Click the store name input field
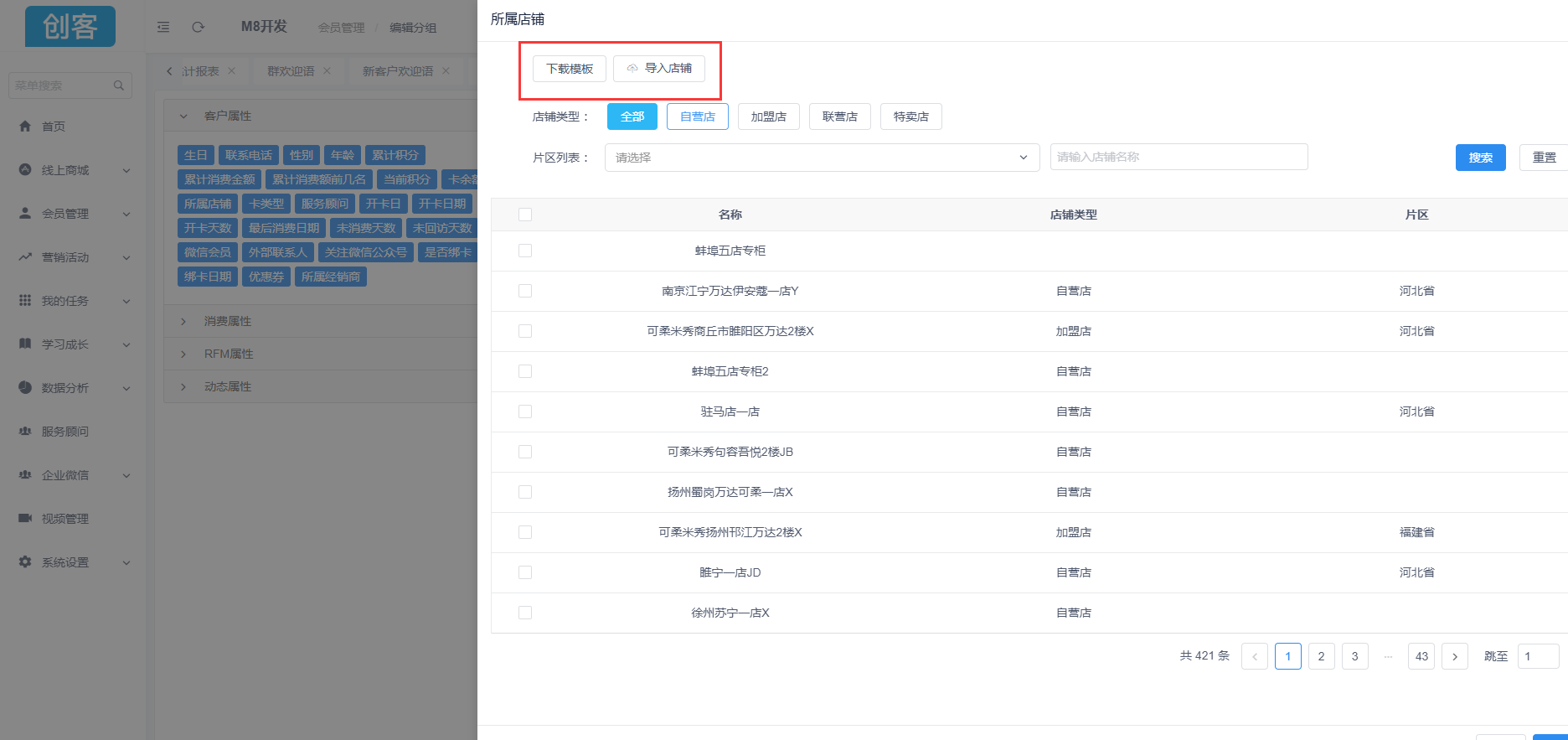This screenshot has height=740, width=1568. click(1179, 157)
